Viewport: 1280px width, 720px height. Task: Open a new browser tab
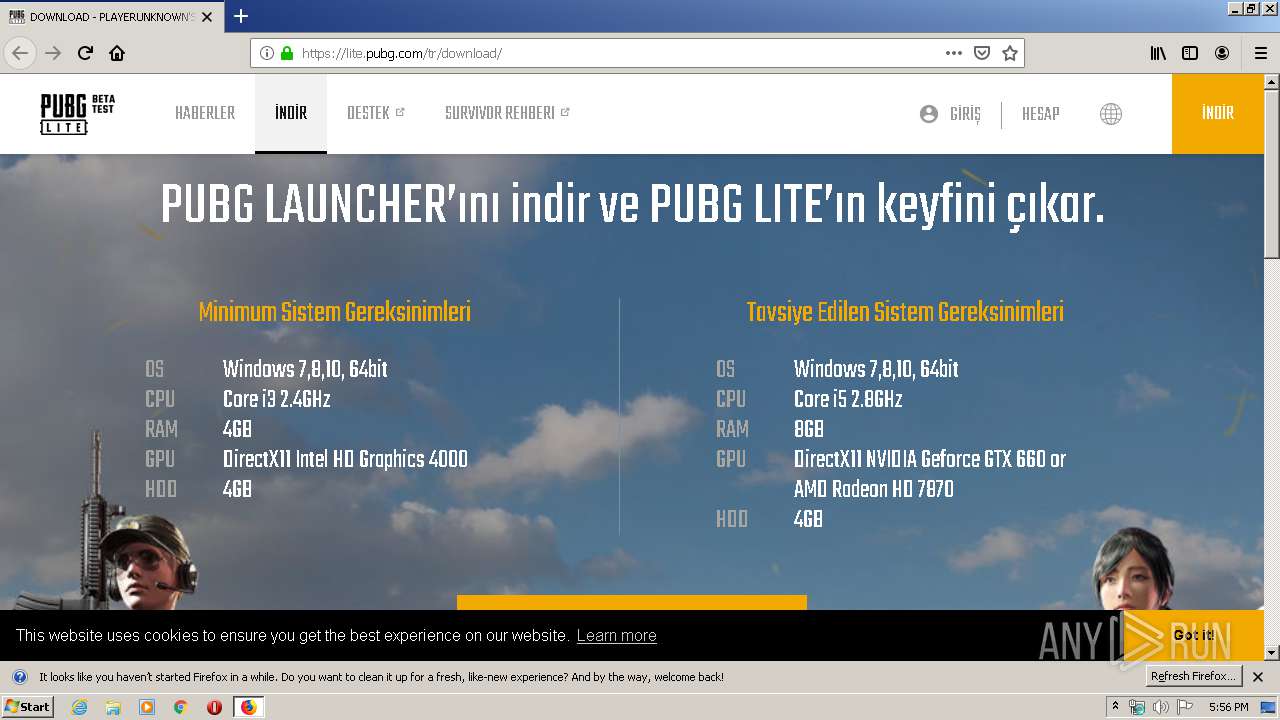pyautogui.click(x=241, y=16)
